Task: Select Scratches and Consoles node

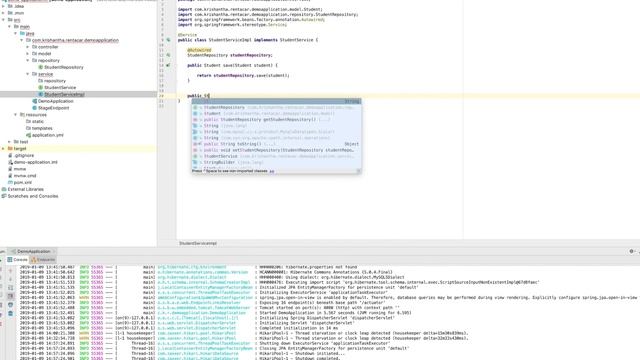Action: click(x=33, y=196)
